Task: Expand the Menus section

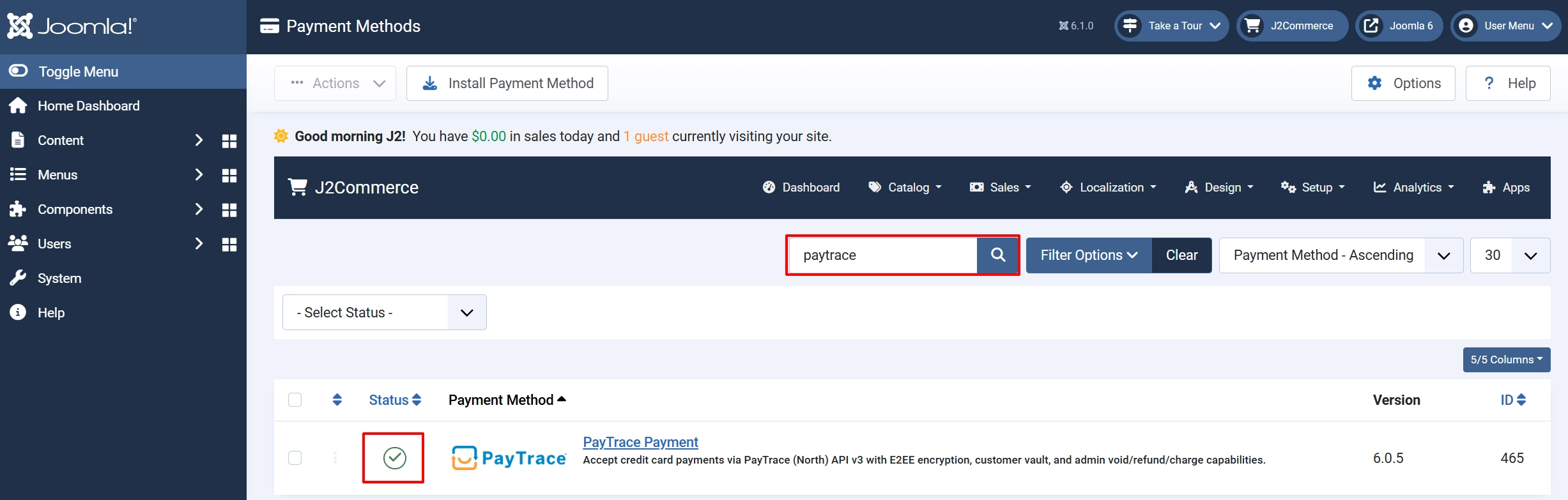Action: click(x=199, y=175)
